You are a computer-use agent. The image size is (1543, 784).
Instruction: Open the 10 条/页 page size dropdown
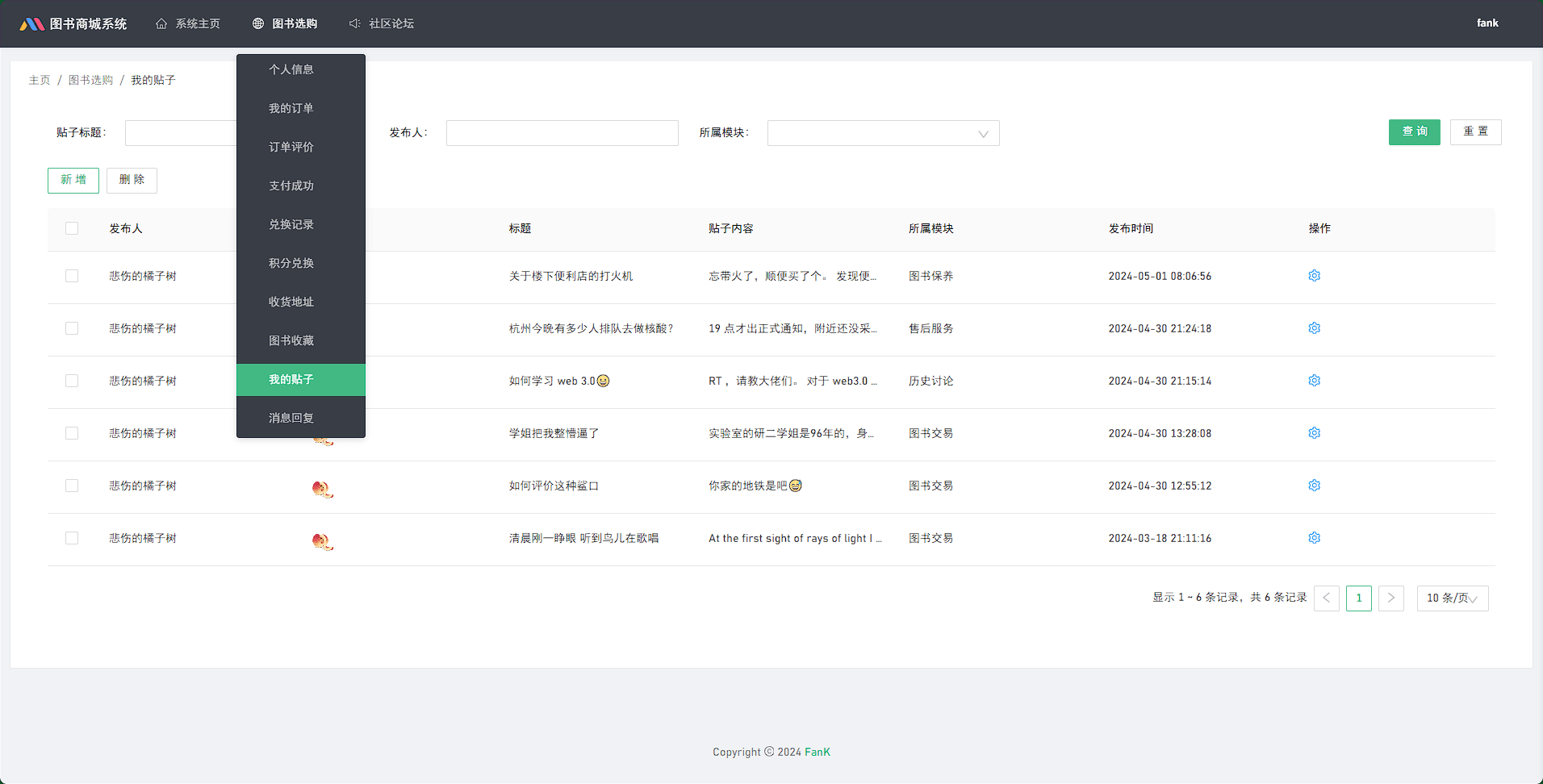pyautogui.click(x=1452, y=598)
